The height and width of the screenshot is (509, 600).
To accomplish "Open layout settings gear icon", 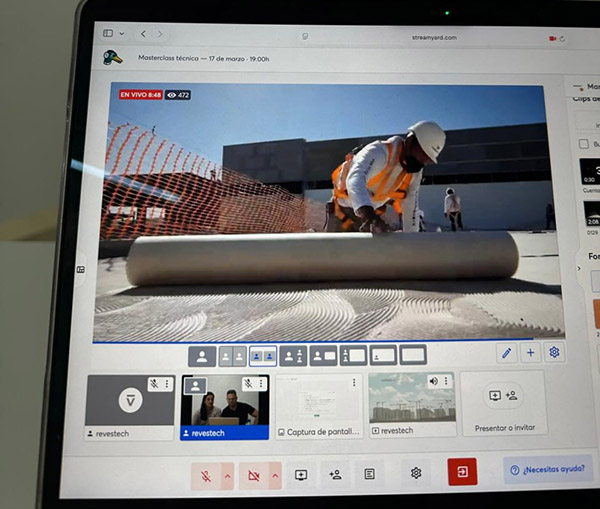I will [554, 352].
